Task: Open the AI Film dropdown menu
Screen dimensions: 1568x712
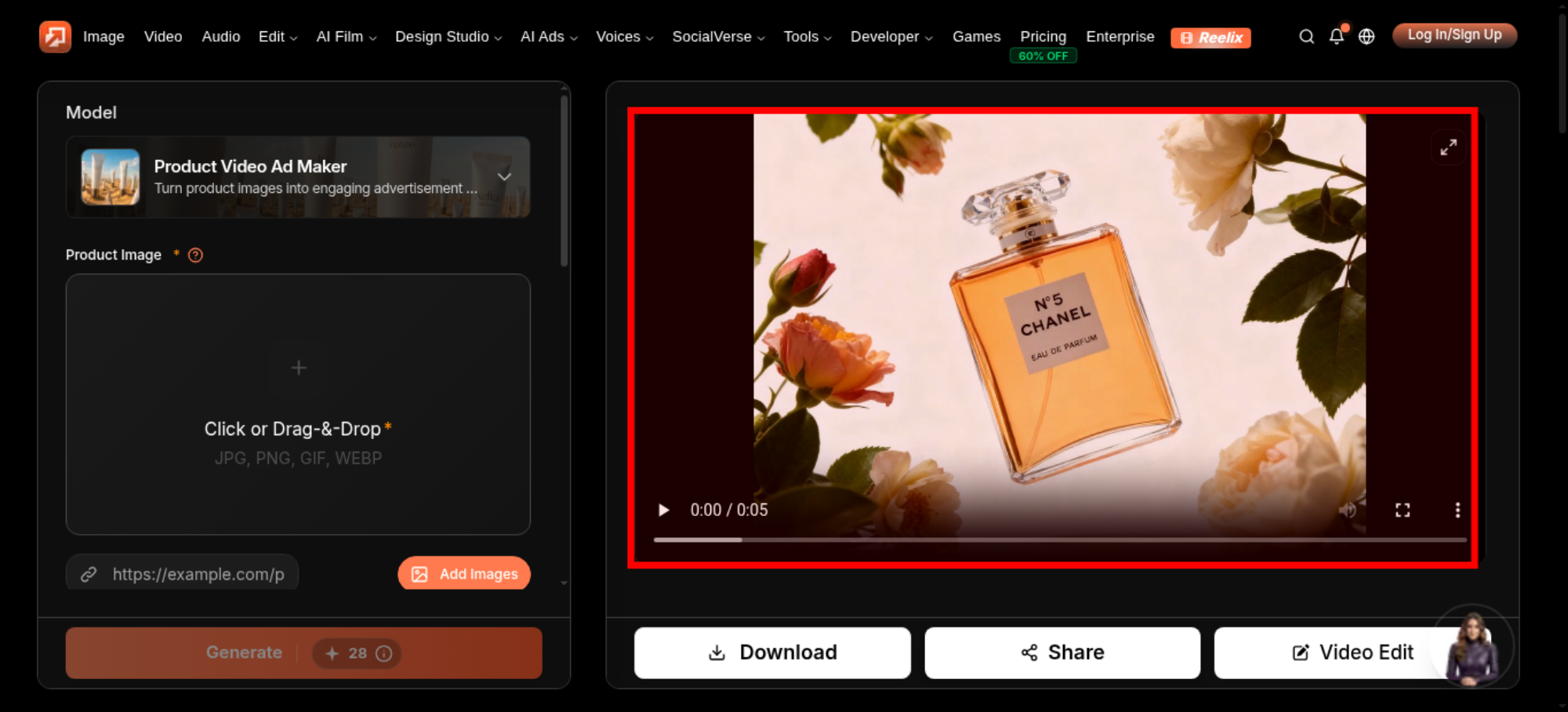Action: tap(346, 37)
